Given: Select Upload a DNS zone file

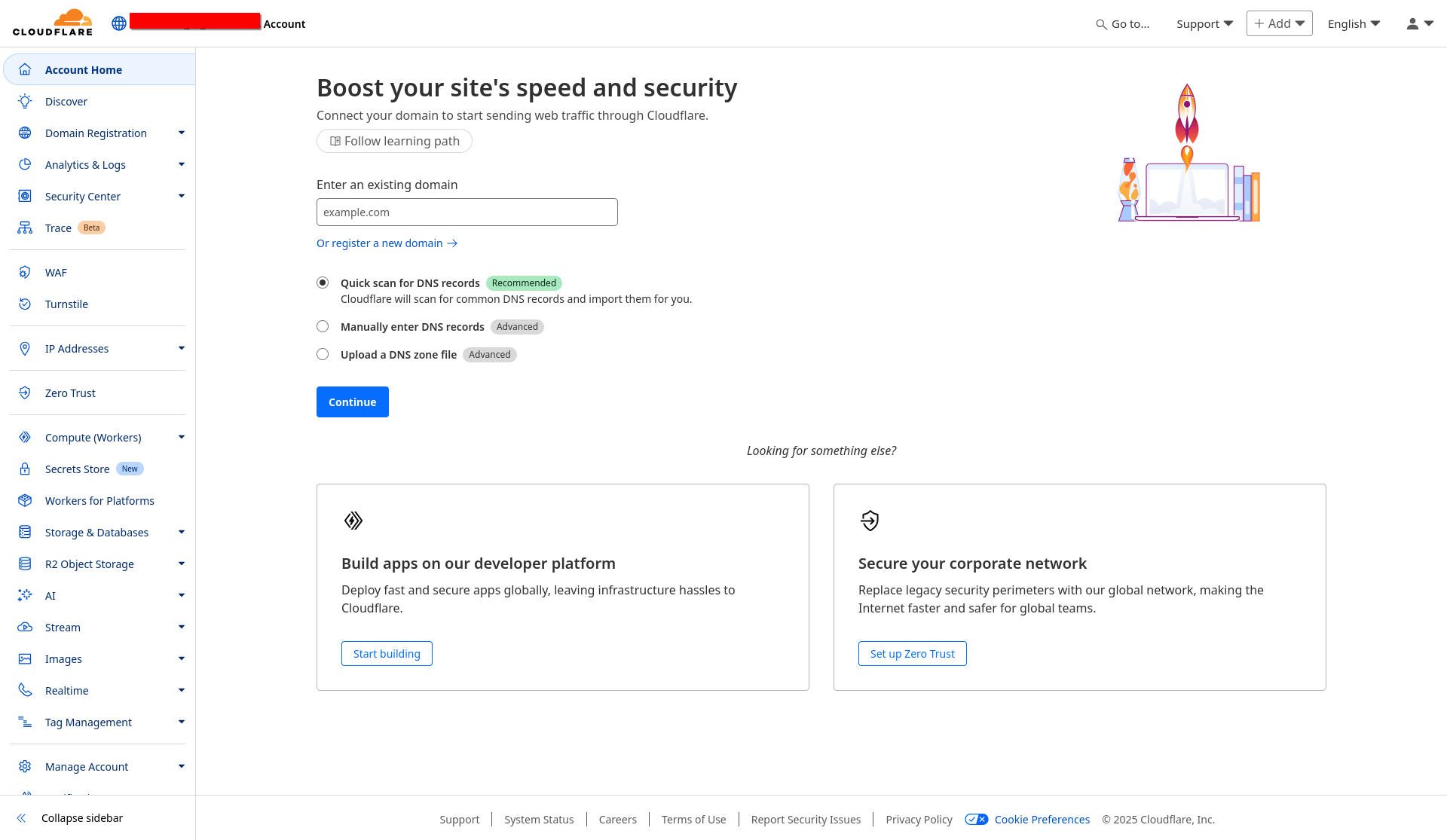Looking at the screenshot, I should point(323,354).
